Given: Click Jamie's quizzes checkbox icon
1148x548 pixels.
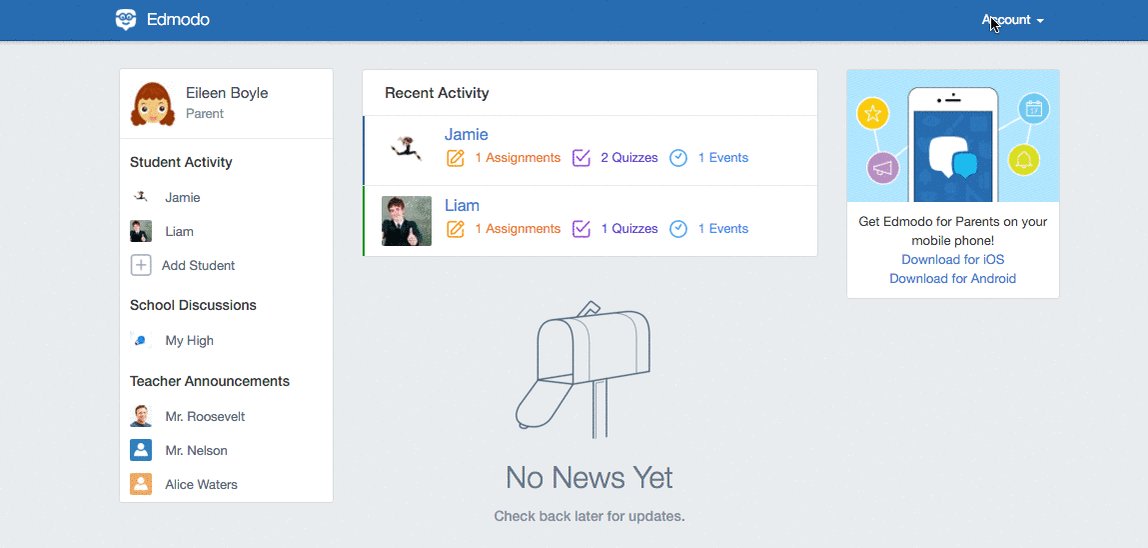Looking at the screenshot, I should click(x=581, y=158).
